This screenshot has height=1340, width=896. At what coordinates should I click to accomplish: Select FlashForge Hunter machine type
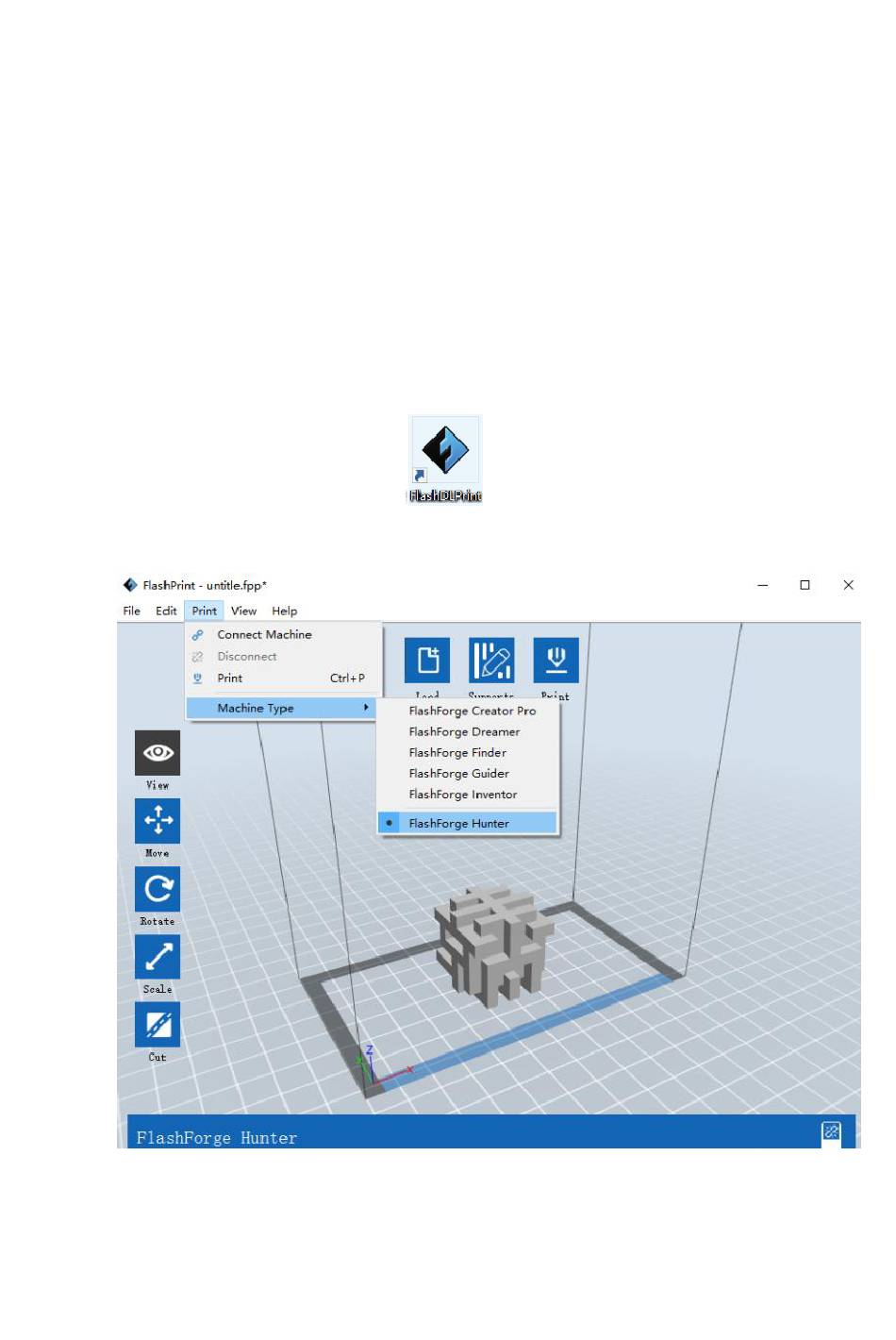pos(468,823)
